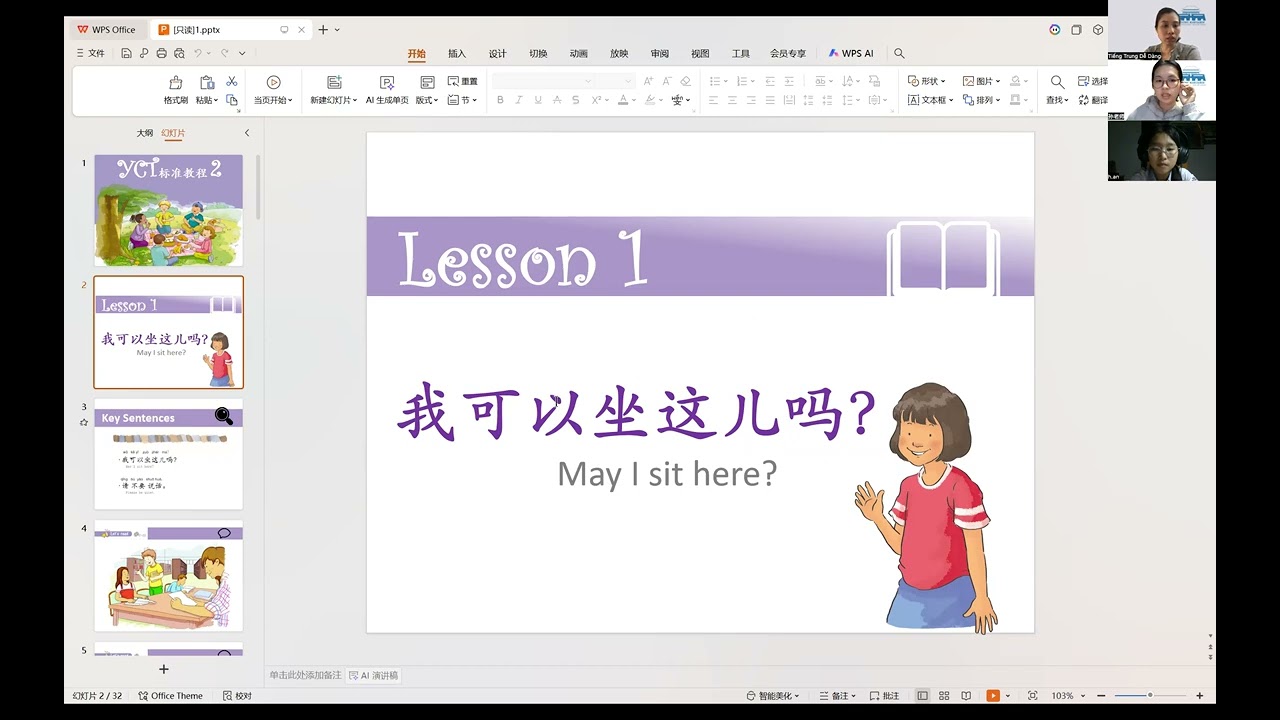Click the fit-to-window icon near zoom
Screen dimensions: 1280x720
click(x=1032, y=695)
